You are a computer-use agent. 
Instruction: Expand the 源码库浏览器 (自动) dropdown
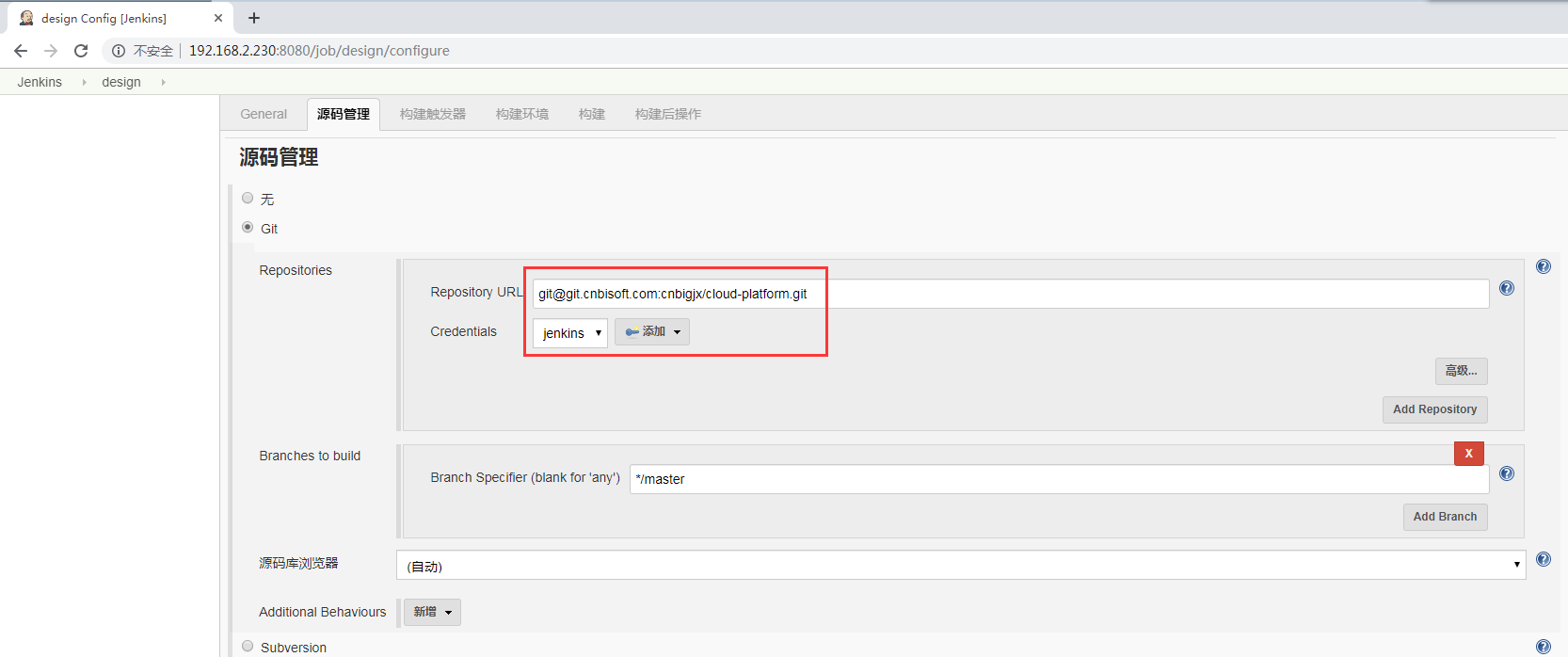coord(961,565)
